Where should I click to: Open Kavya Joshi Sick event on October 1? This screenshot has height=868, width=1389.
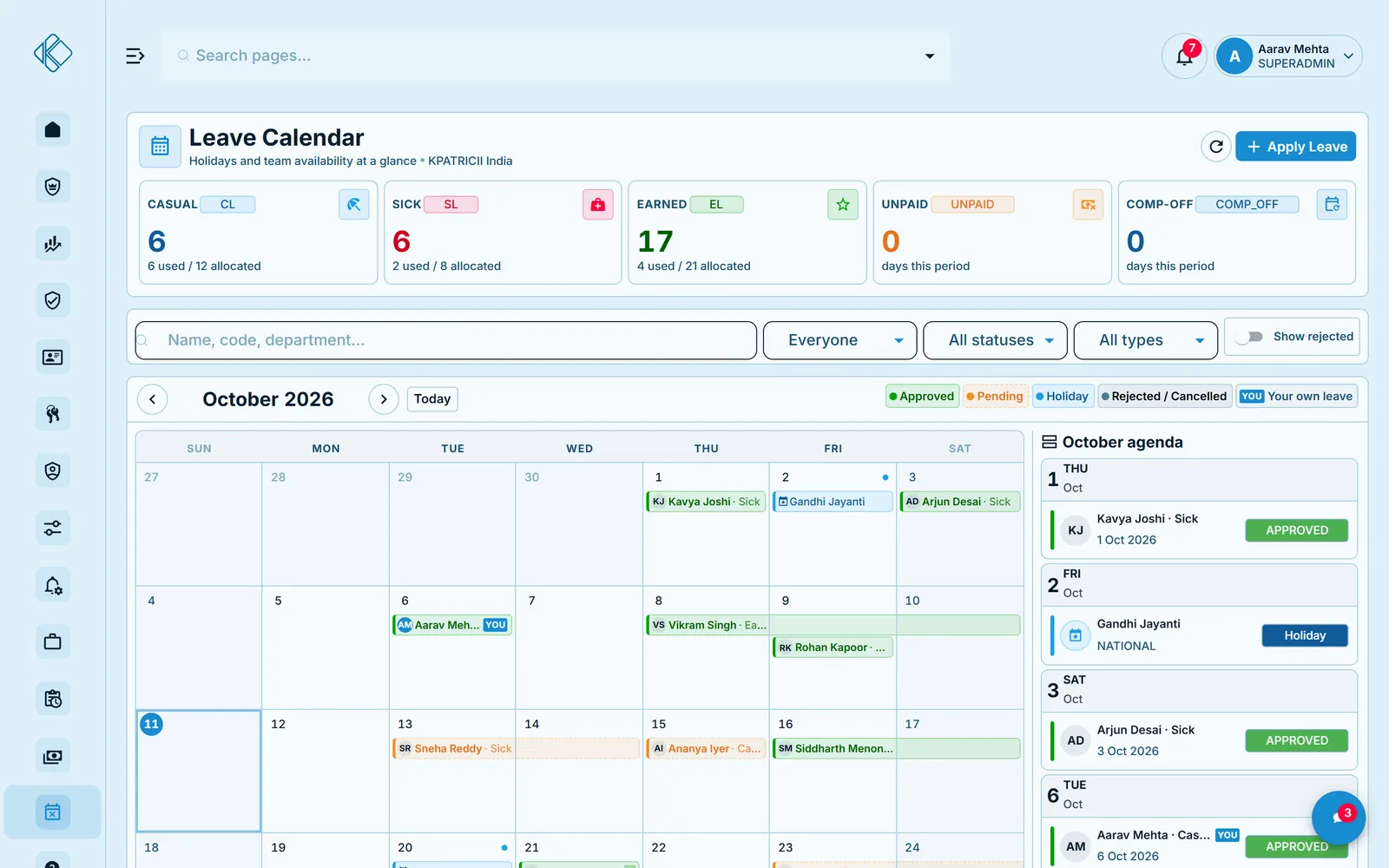(706, 502)
